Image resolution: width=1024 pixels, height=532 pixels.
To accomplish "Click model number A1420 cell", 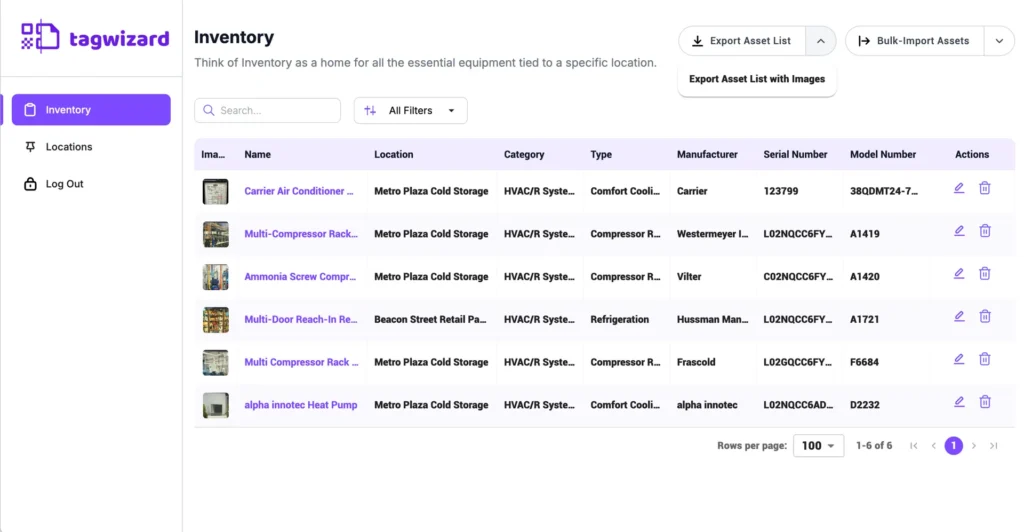I will (865, 277).
